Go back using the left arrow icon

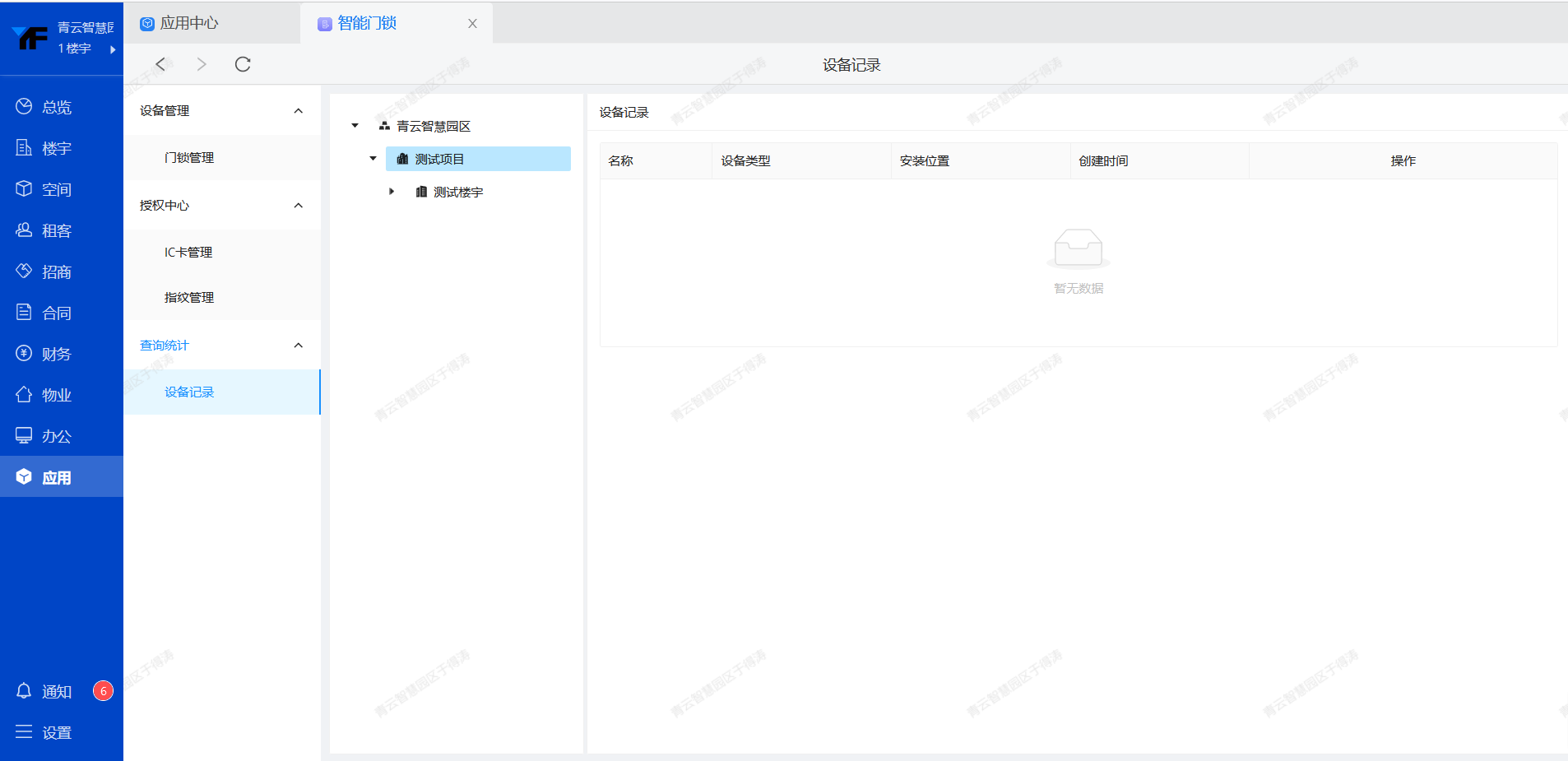coord(160,64)
